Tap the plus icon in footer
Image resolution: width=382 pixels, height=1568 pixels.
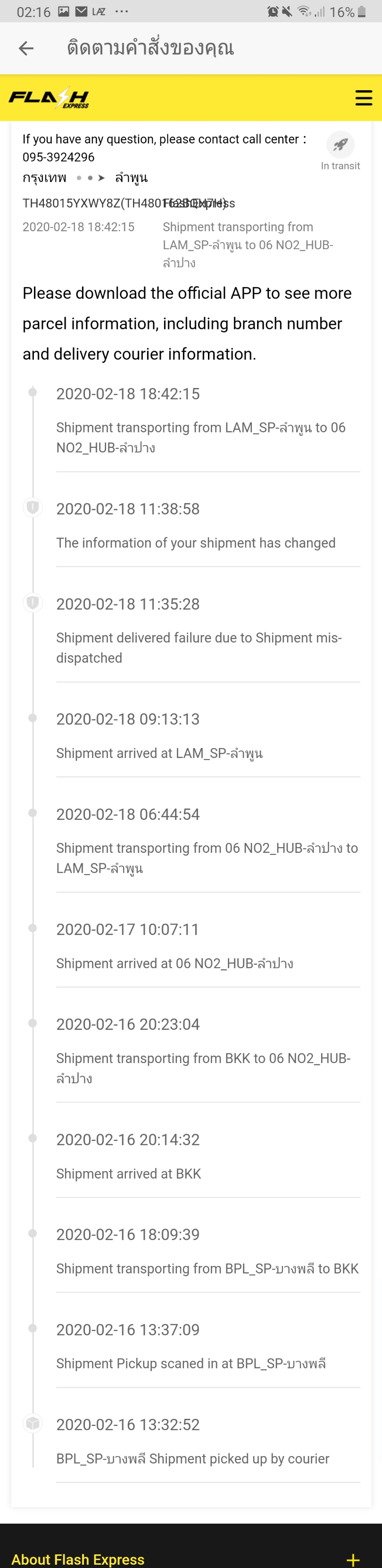pos(353,1560)
